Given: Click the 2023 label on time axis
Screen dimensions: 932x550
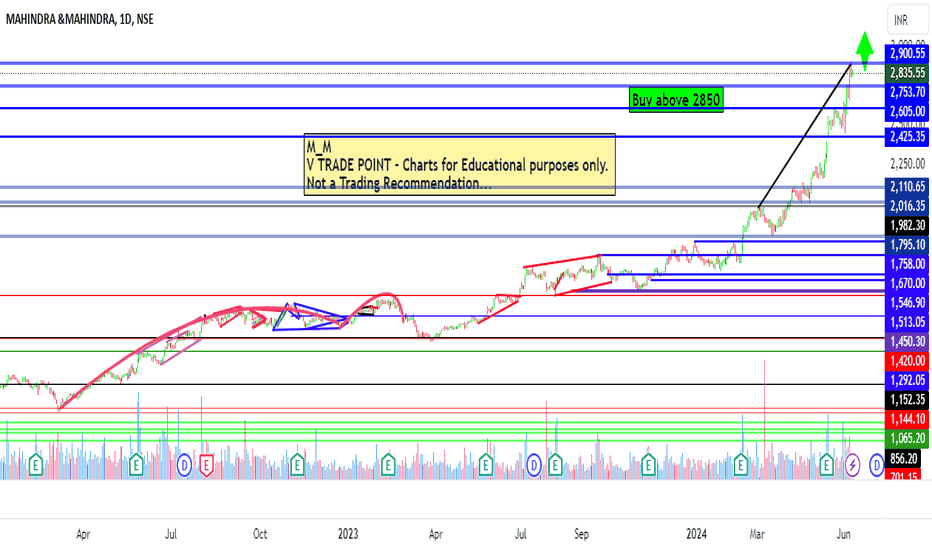Looking at the screenshot, I should coord(348,534).
